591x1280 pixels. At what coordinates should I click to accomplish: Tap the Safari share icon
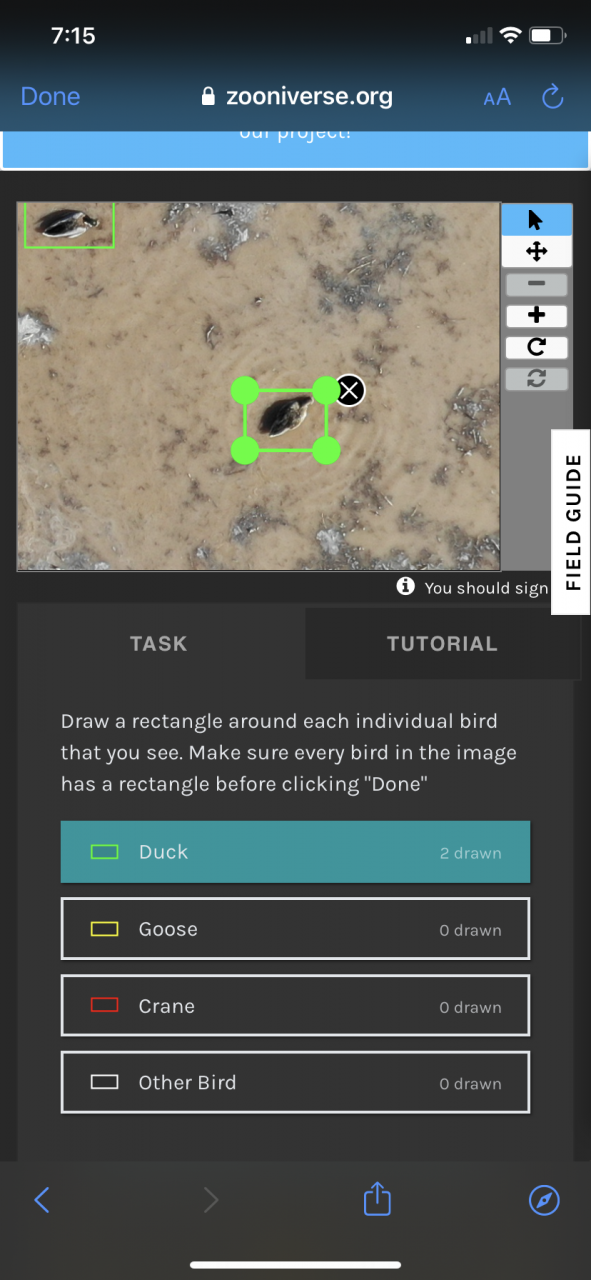(377, 1198)
